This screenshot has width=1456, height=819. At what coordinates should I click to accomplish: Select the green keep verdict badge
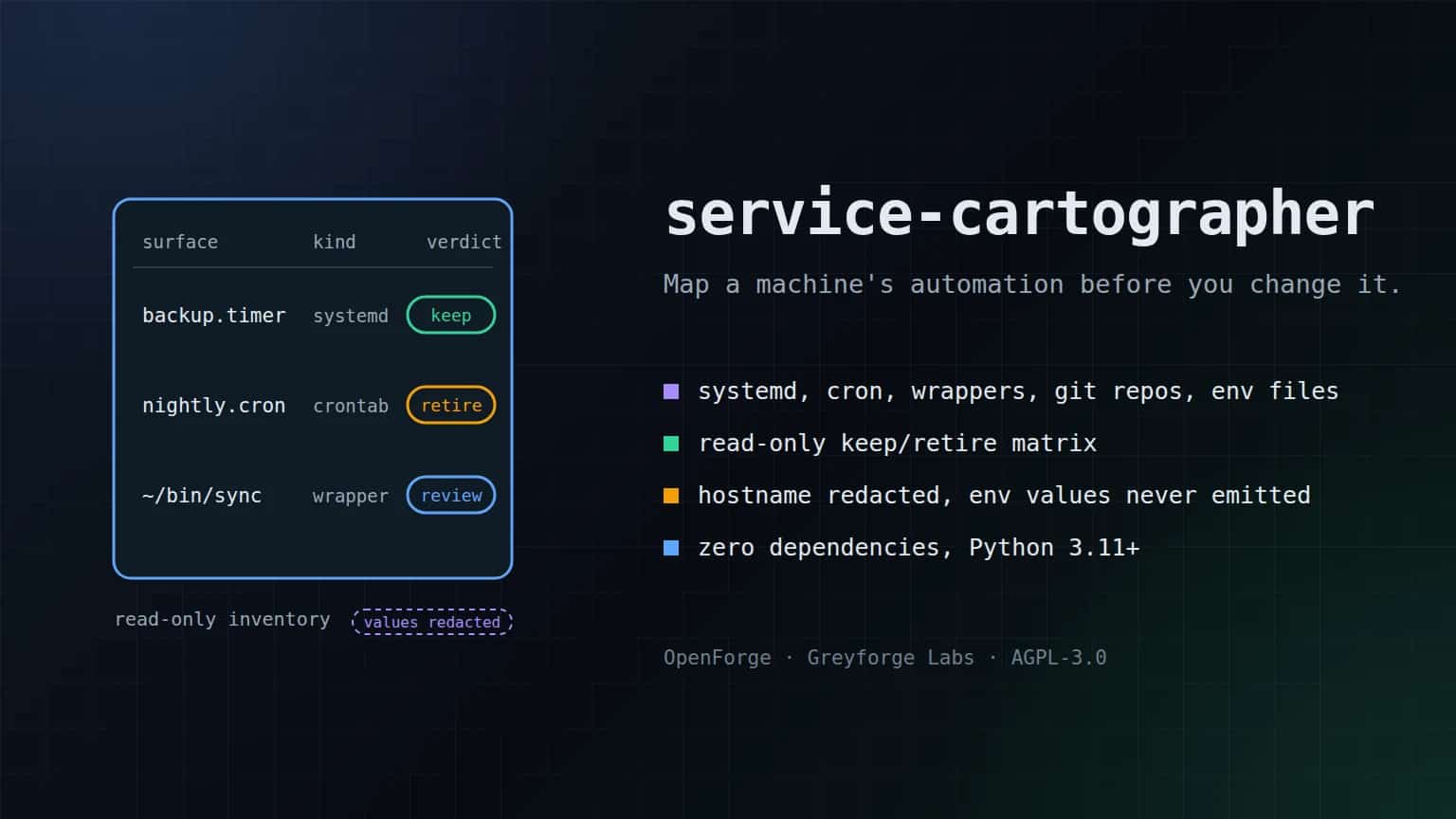coord(451,315)
